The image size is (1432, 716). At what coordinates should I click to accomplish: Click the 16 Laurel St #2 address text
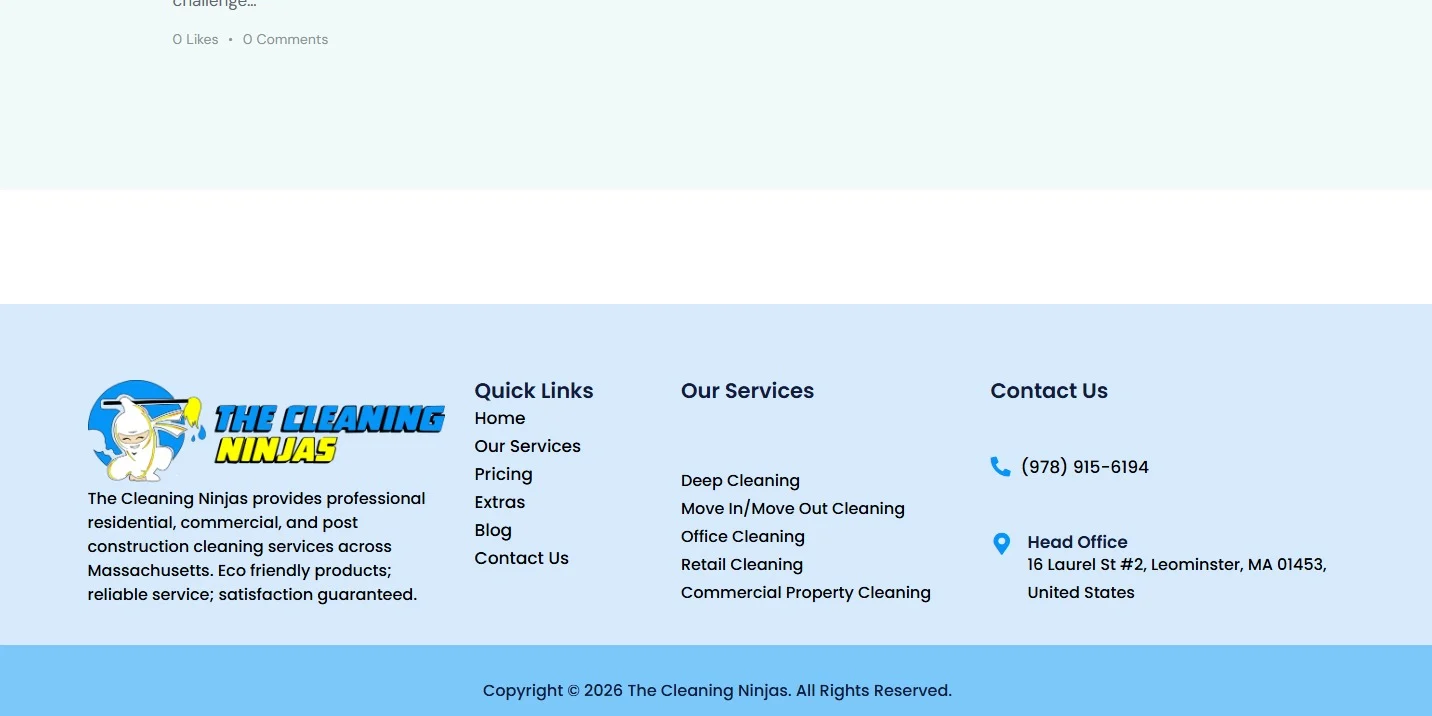(x=1177, y=578)
